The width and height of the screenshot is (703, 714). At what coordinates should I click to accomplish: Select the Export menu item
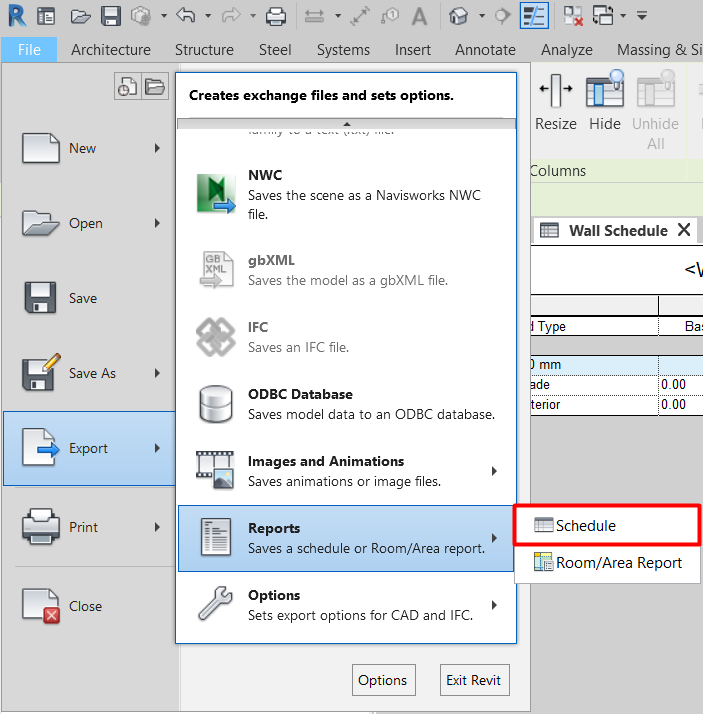pos(89,449)
